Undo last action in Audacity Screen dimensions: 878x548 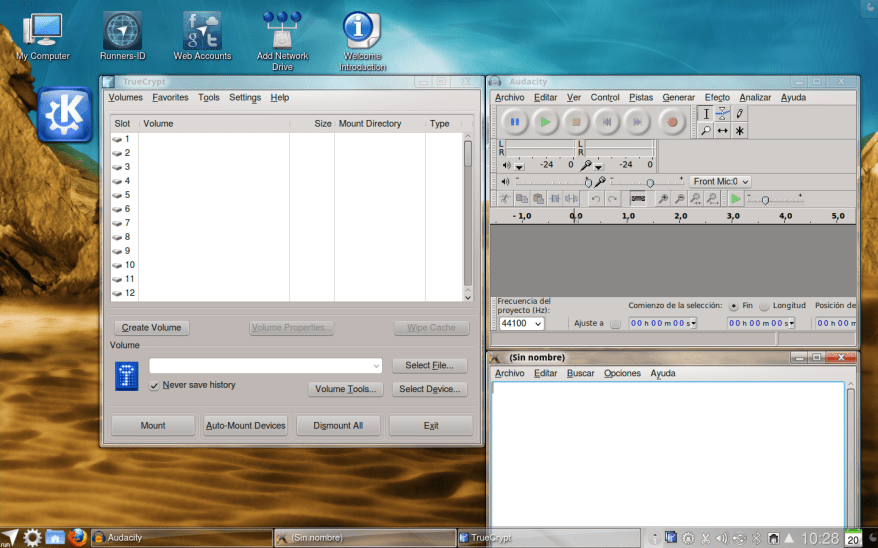(x=596, y=199)
